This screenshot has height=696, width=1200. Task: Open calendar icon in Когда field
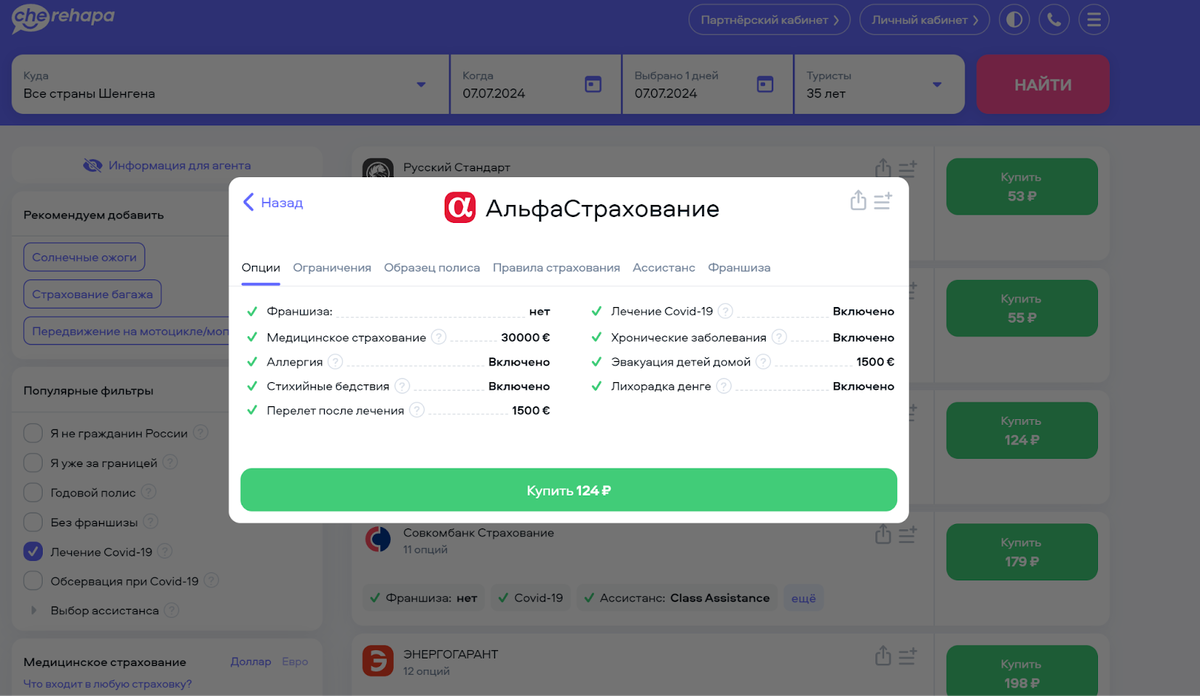point(593,85)
